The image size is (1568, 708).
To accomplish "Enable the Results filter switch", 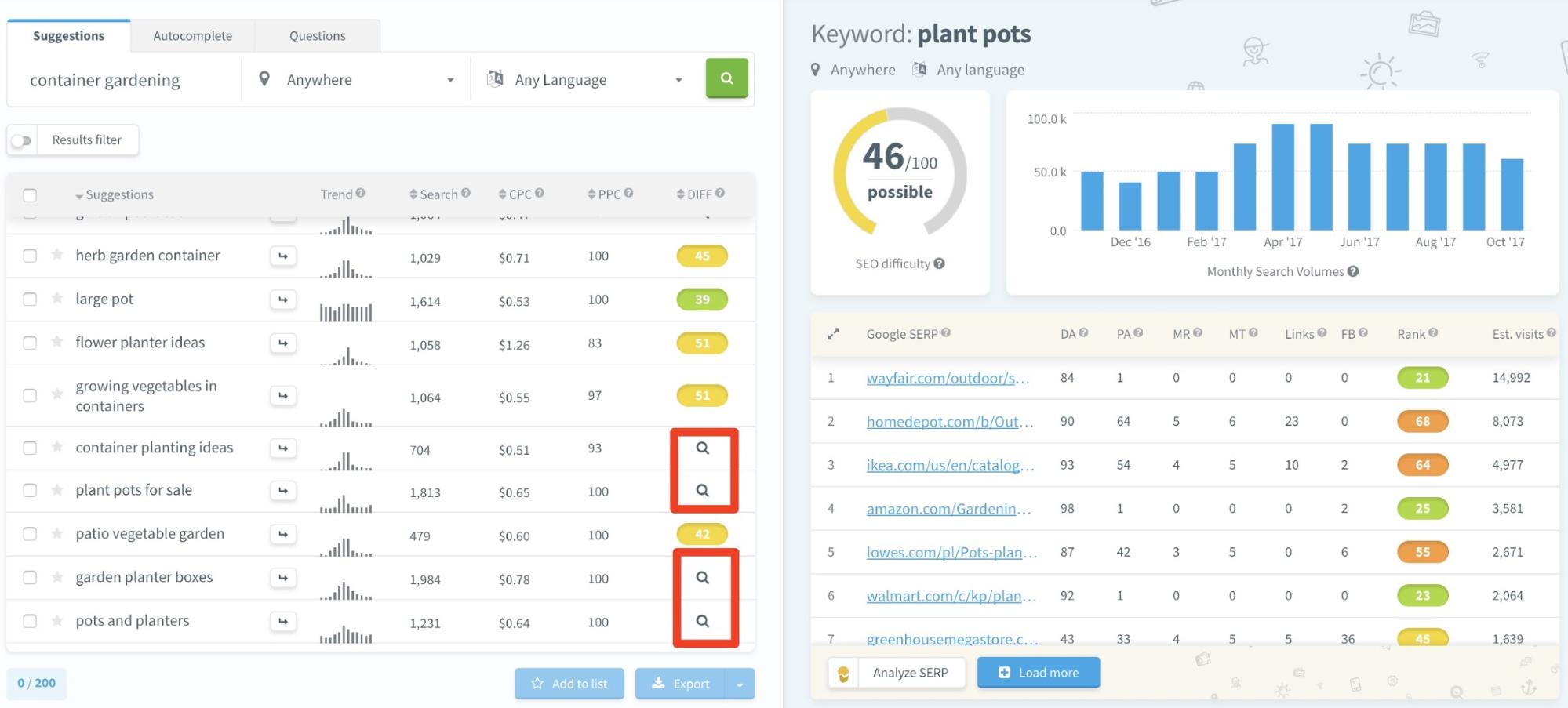I will pos(23,140).
